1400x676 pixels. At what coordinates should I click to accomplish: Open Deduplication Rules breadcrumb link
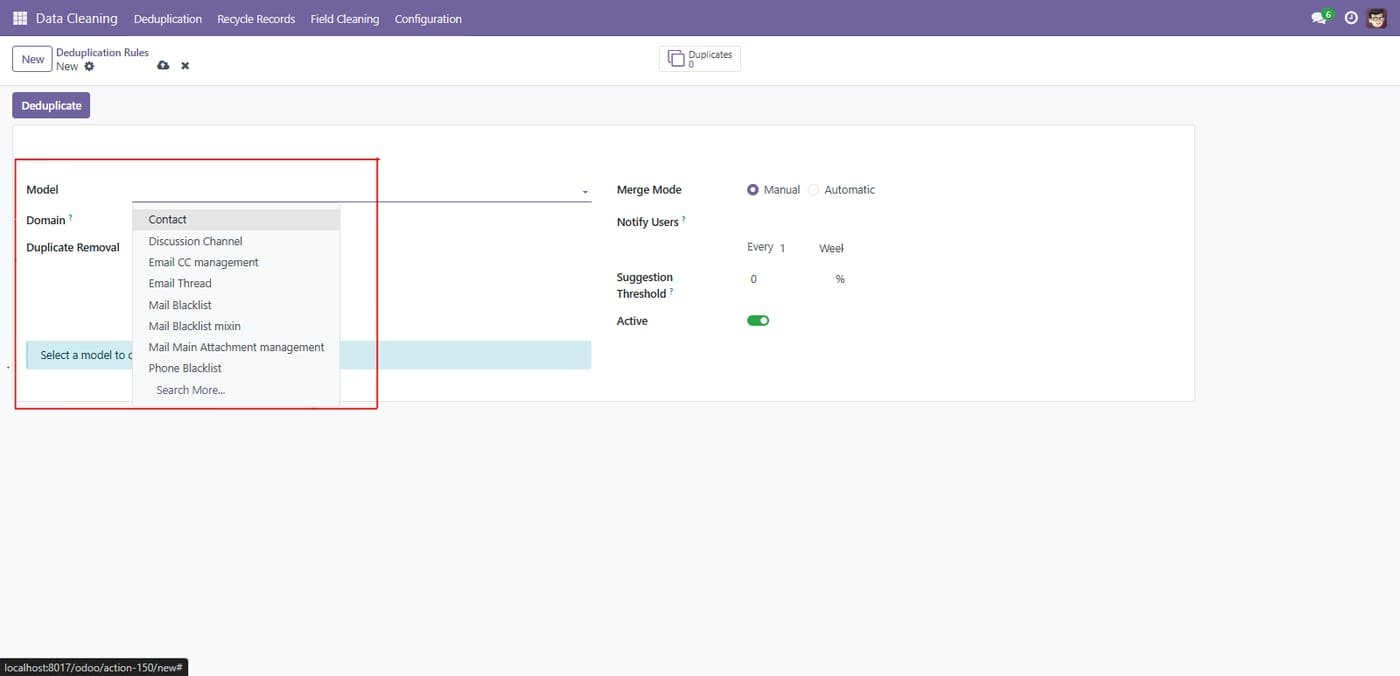pos(102,52)
